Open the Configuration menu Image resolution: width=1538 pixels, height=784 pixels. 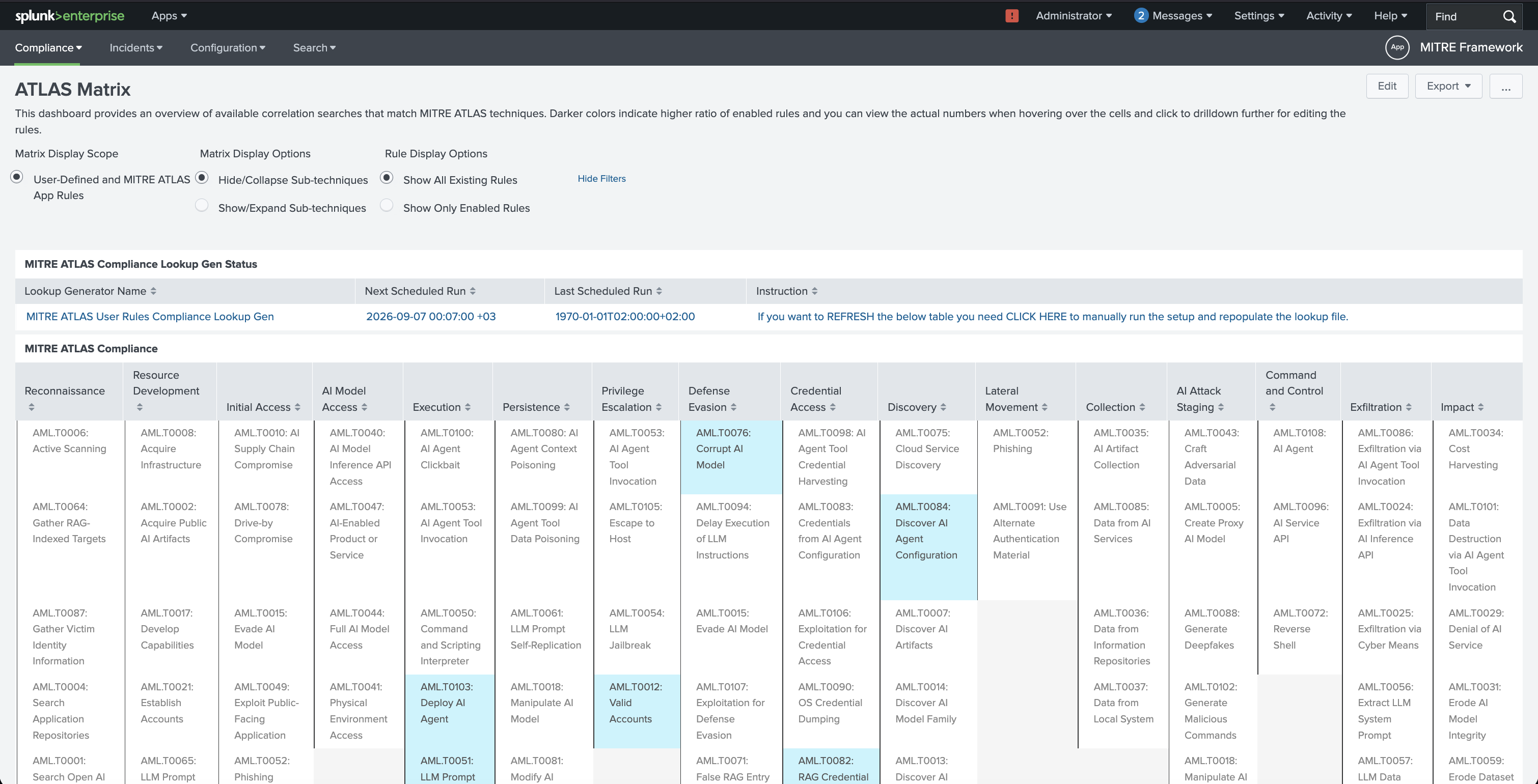[x=228, y=48]
